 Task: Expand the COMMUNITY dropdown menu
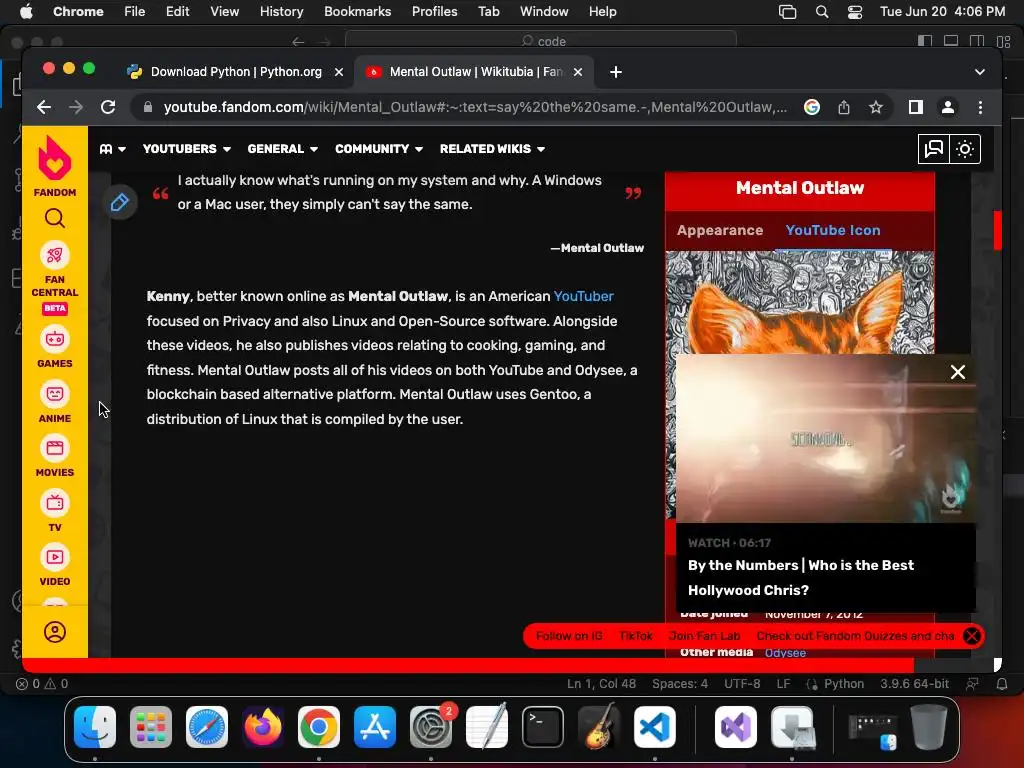(379, 149)
